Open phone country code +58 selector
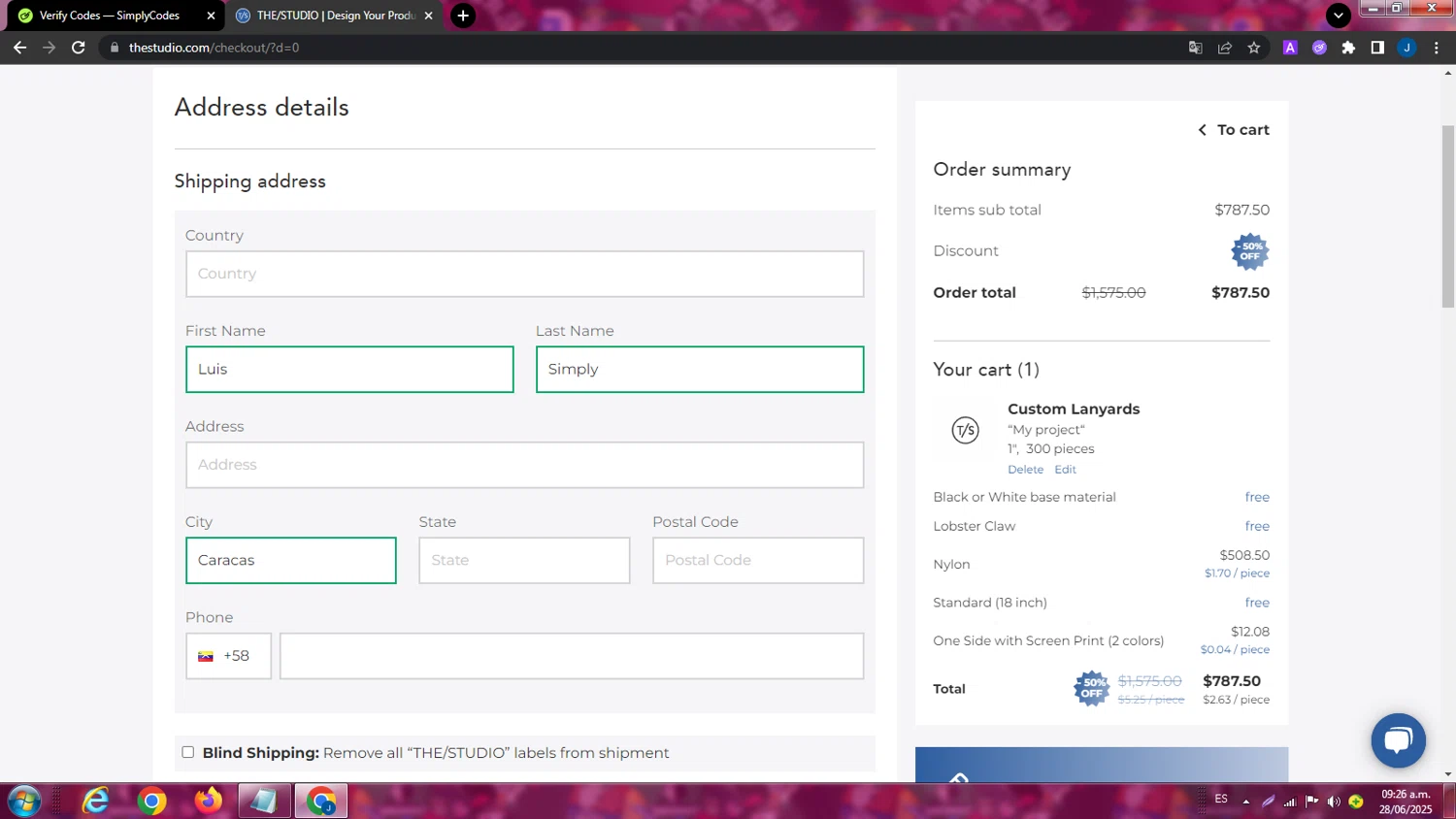The image size is (1456, 819). (x=228, y=656)
